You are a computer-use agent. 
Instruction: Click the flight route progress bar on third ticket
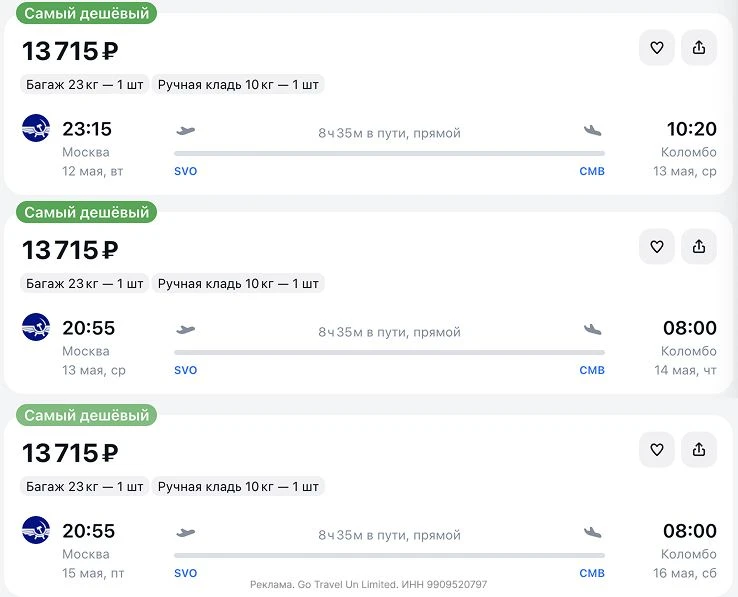pos(389,555)
